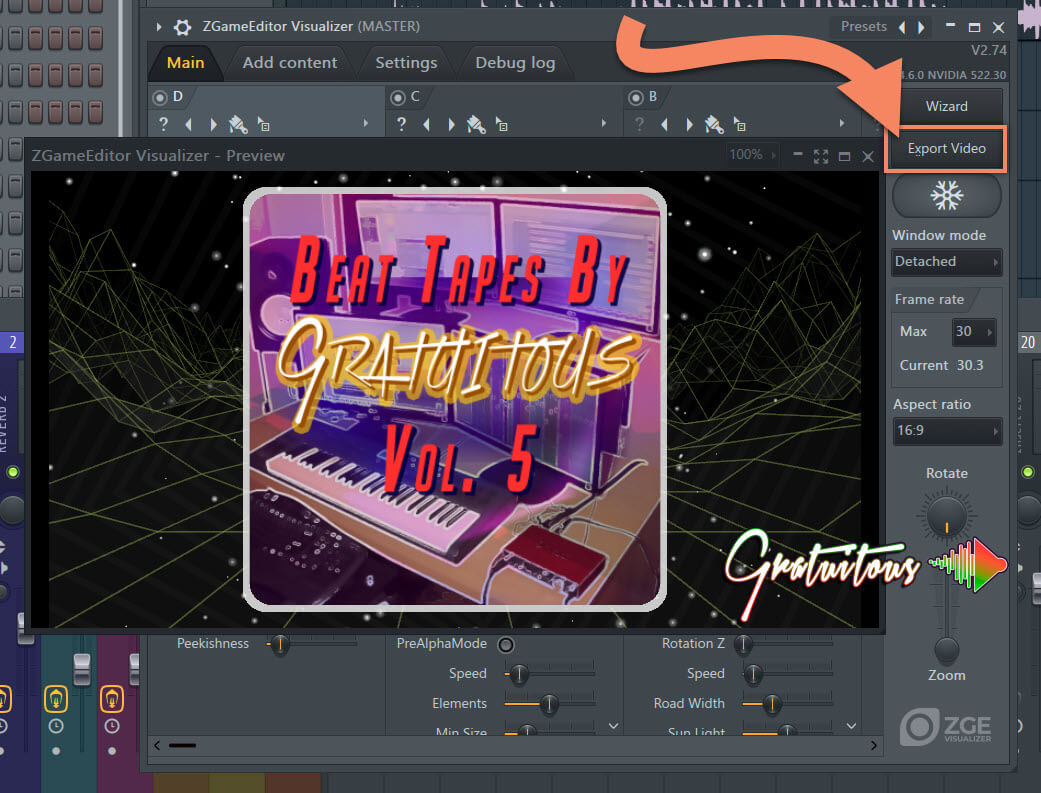The height and width of the screenshot is (793, 1041).
Task: Click the clone layer icon beside deck C brush
Action: (502, 125)
